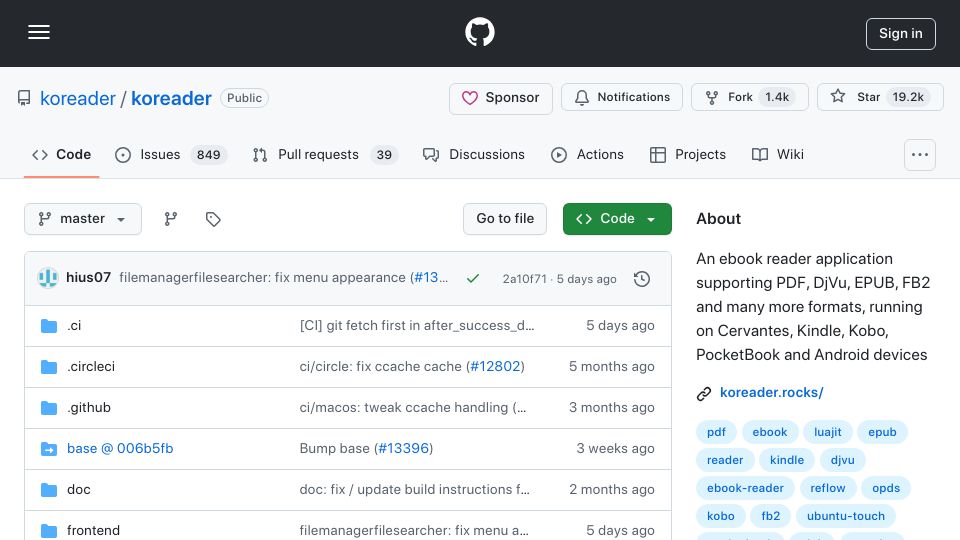
Task: Click the Go to file button
Action: [x=504, y=219]
